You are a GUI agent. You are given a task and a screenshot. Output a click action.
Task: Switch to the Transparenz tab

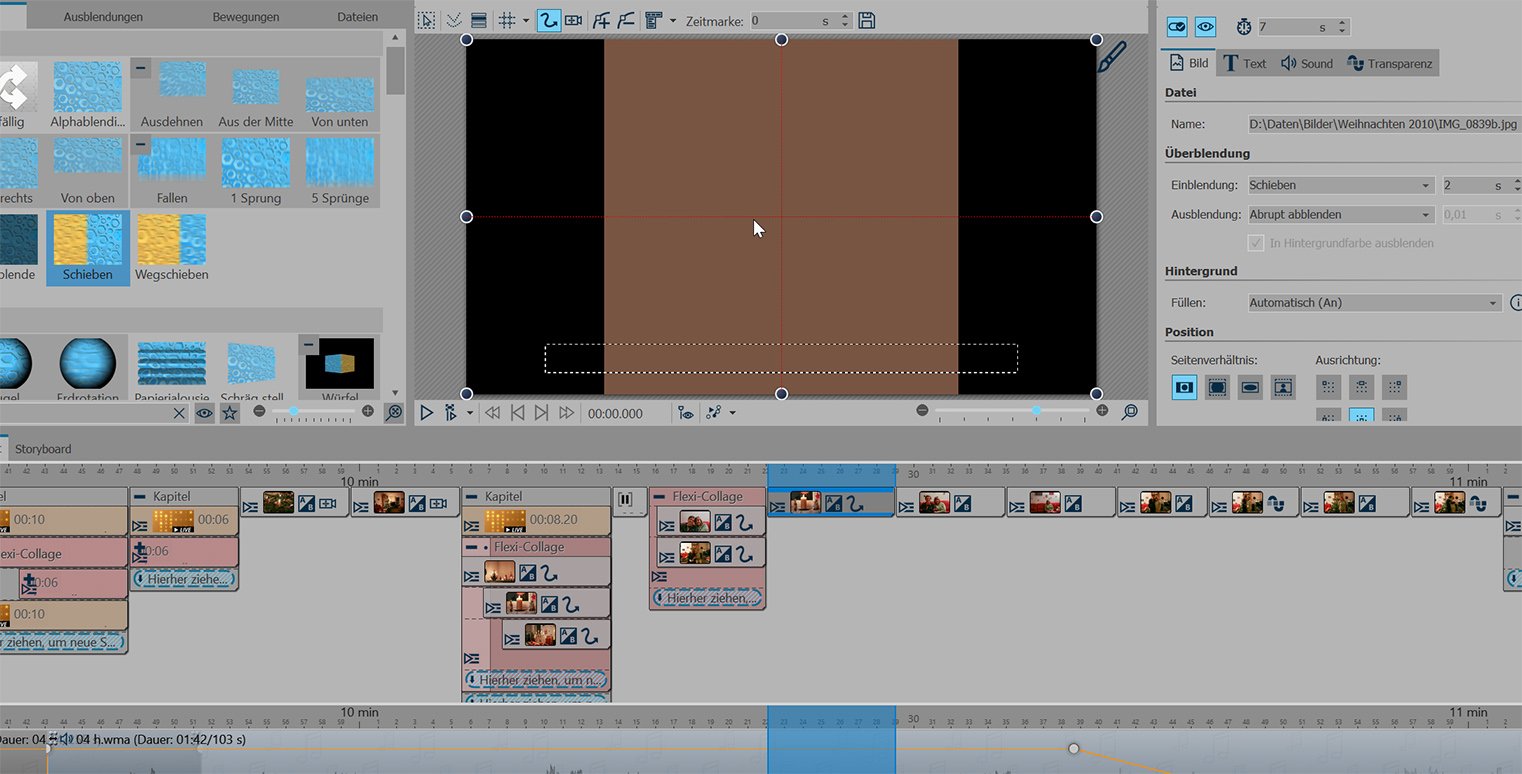(1390, 63)
